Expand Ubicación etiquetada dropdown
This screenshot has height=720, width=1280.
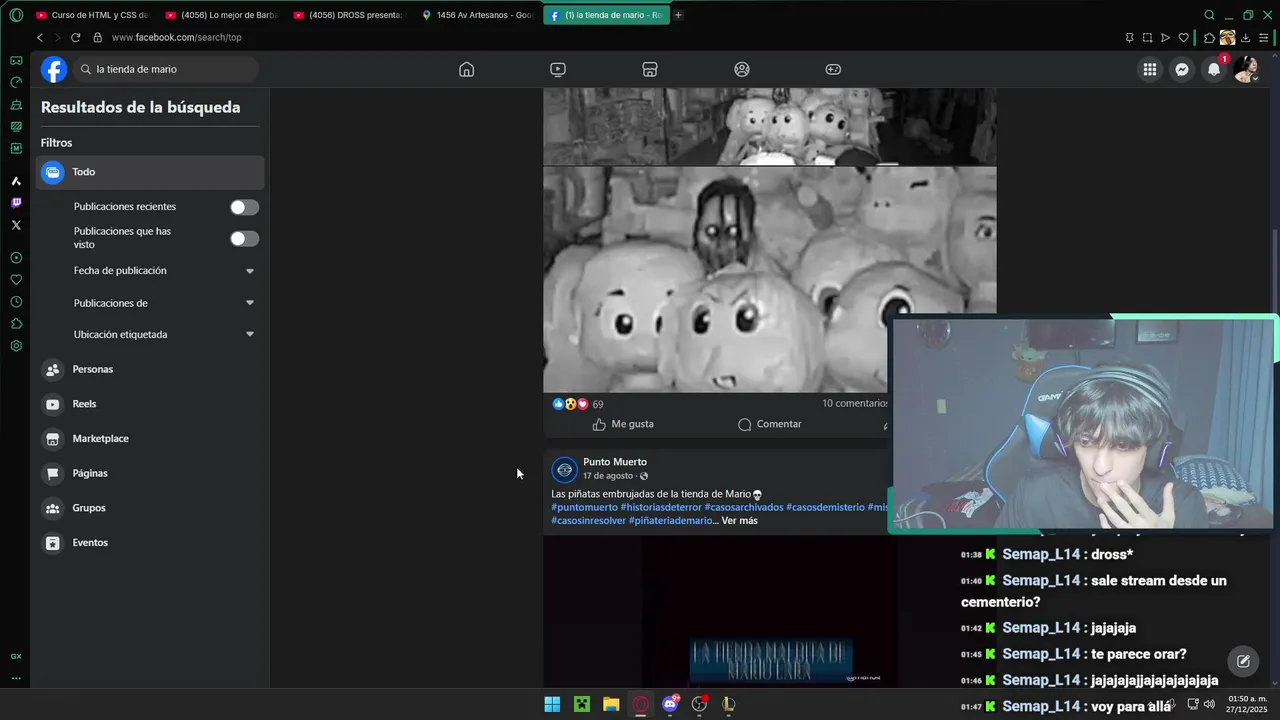click(x=250, y=334)
